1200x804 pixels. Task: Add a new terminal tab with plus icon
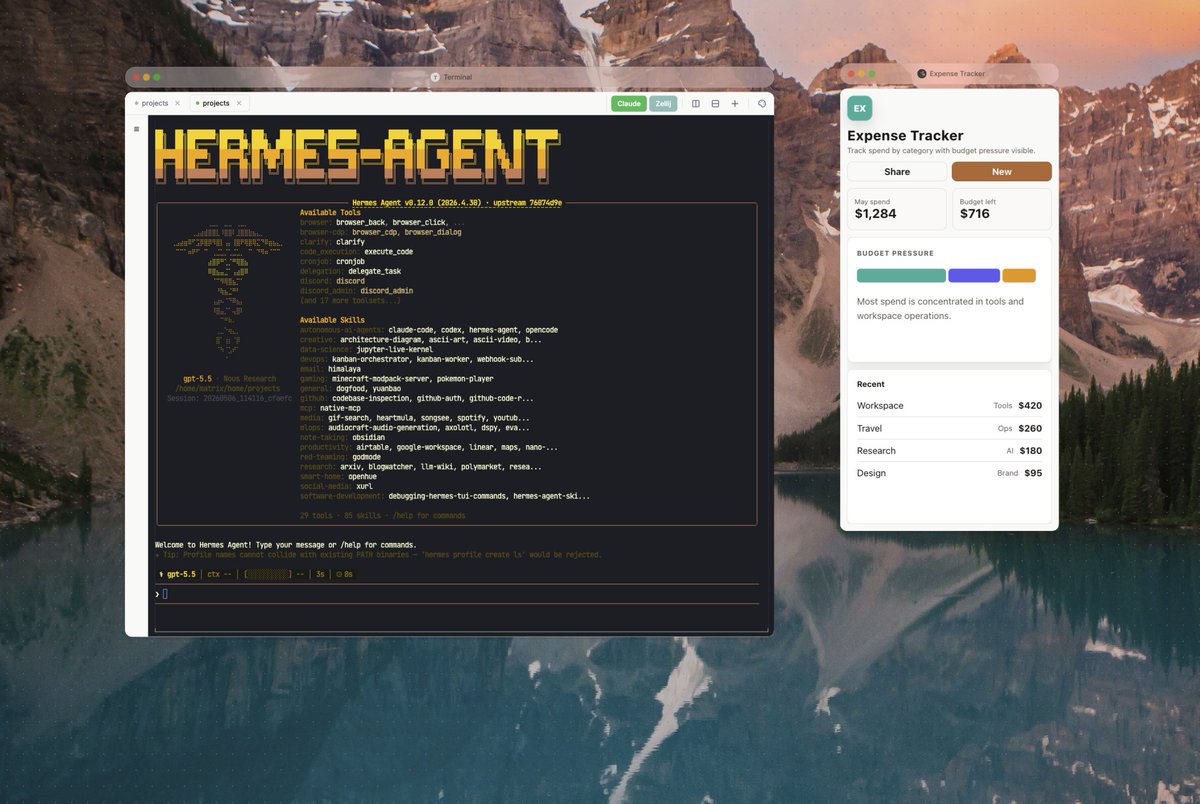click(x=735, y=103)
